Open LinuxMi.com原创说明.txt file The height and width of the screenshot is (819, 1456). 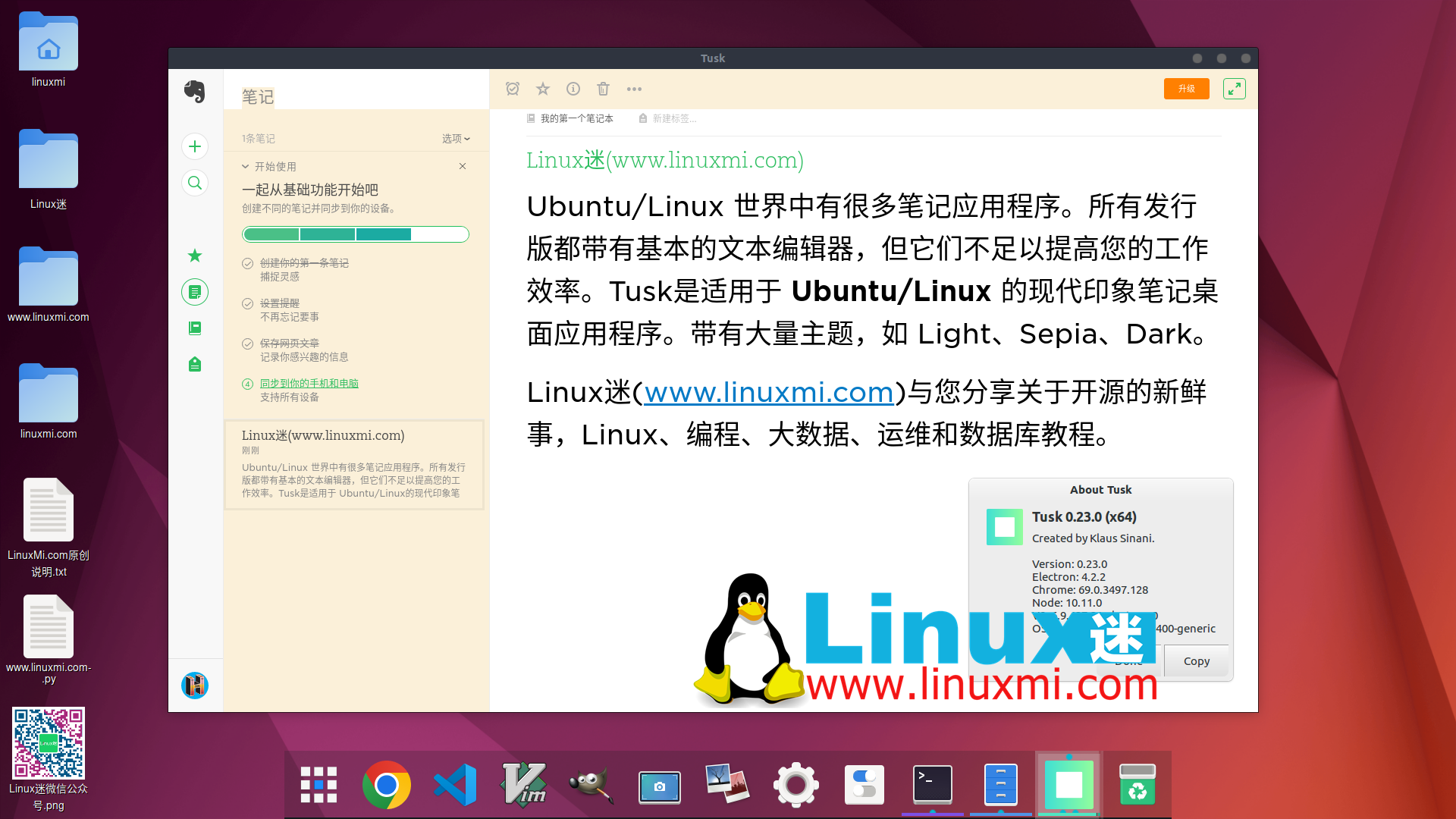click(x=49, y=528)
